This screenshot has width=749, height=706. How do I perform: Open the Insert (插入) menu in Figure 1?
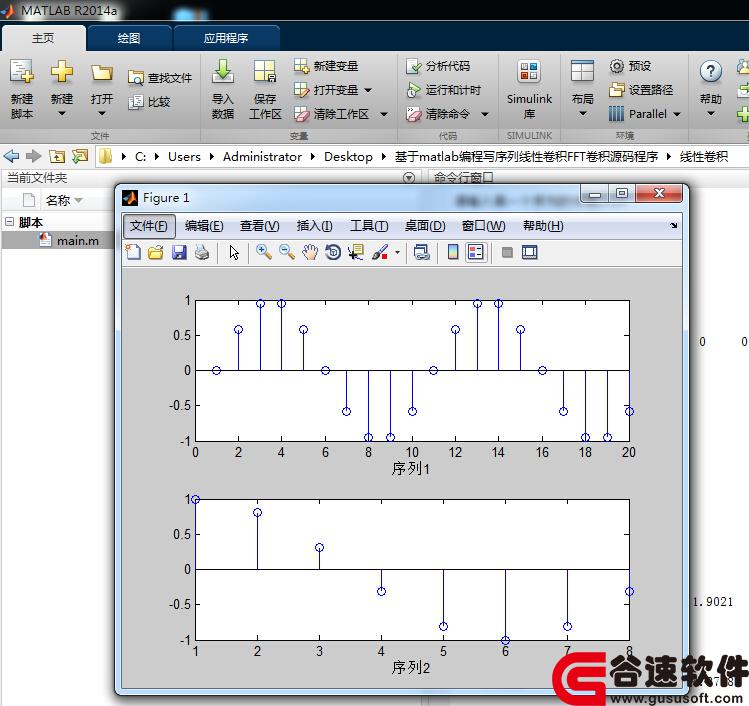pyautogui.click(x=314, y=225)
